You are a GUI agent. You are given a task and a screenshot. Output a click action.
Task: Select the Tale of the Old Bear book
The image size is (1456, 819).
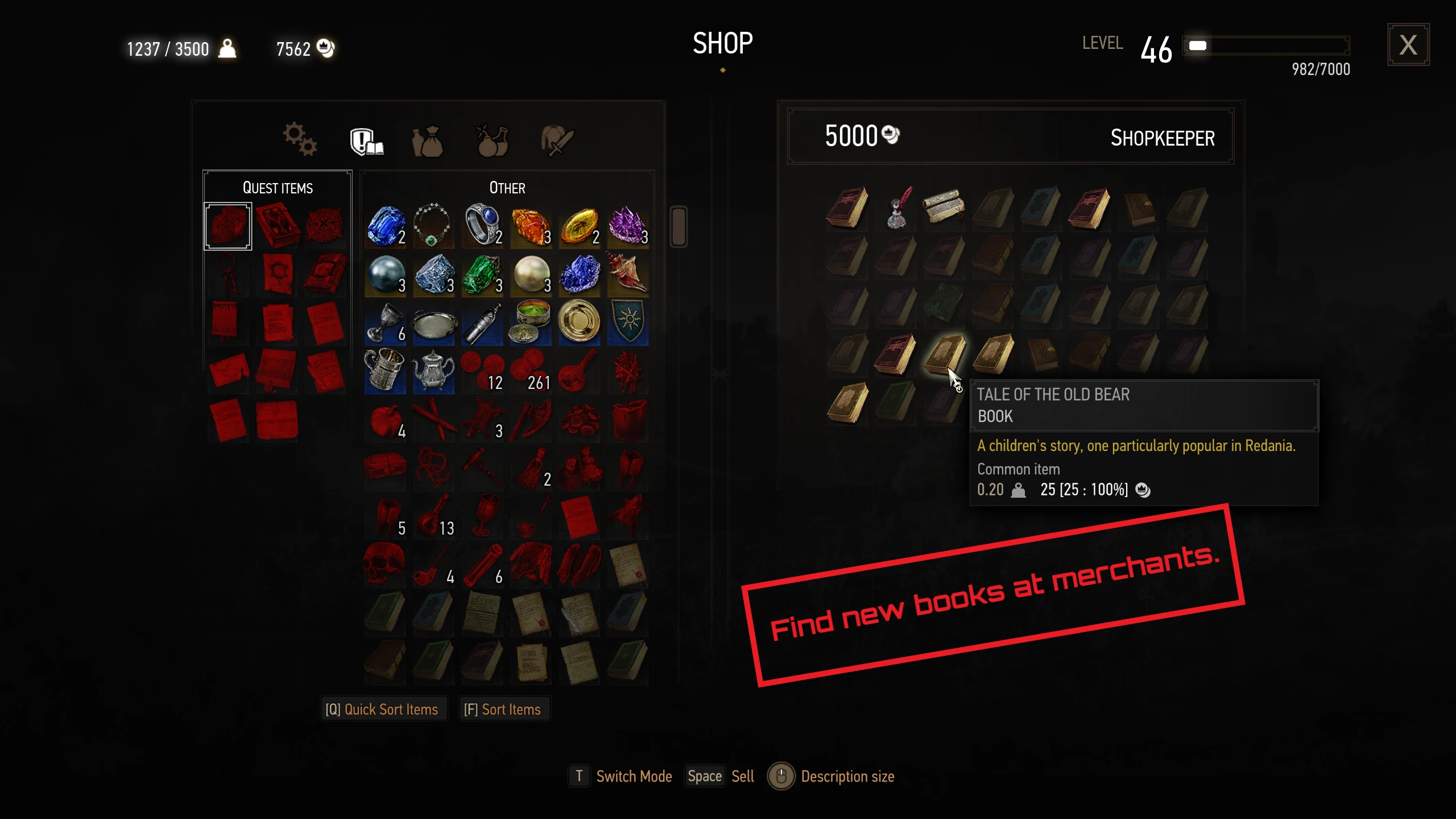tap(944, 354)
